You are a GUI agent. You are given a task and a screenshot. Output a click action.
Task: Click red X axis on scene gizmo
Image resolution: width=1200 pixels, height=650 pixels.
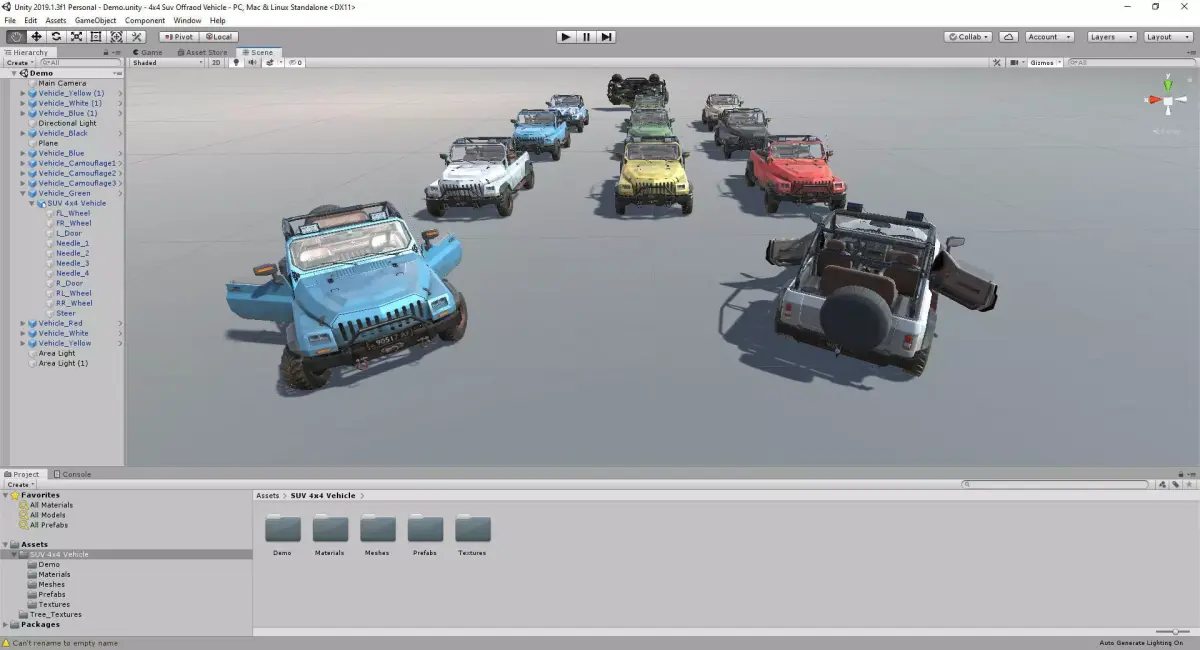click(x=1153, y=99)
